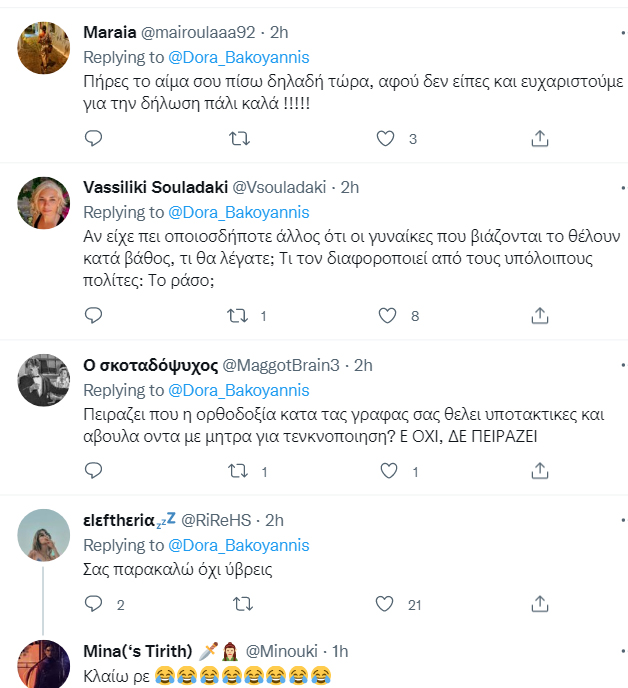Reply to Ο σκοταδόψυχος tweet
Screen dimensions: 628x688
pyautogui.click(x=93, y=470)
